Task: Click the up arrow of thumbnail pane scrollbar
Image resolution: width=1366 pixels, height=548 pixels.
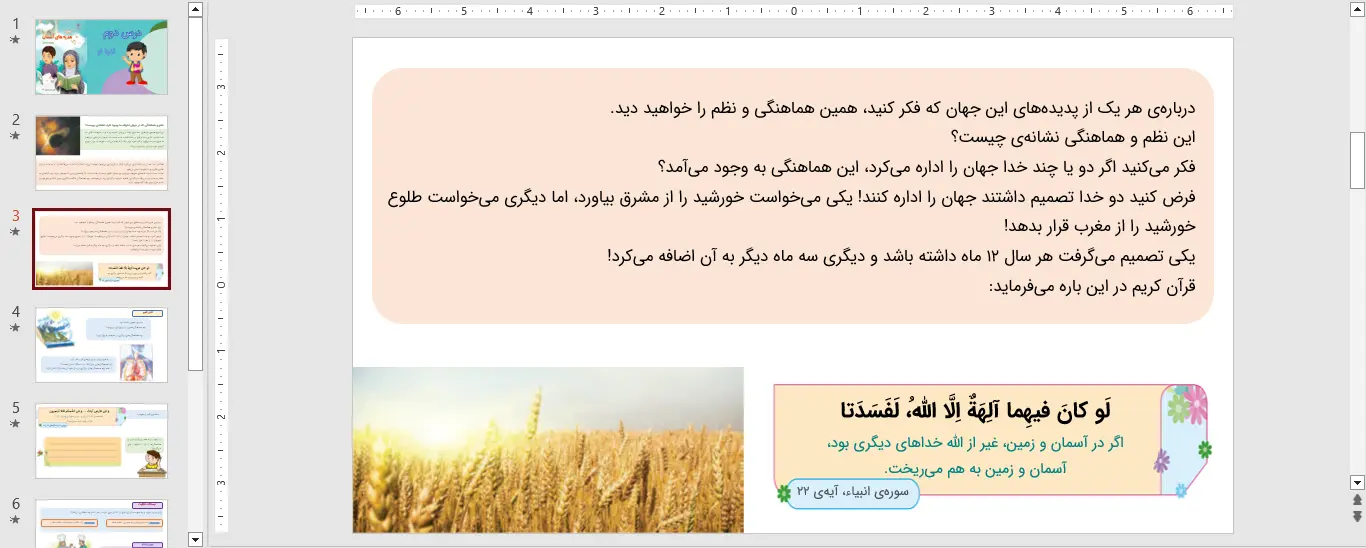Action: (195, 10)
